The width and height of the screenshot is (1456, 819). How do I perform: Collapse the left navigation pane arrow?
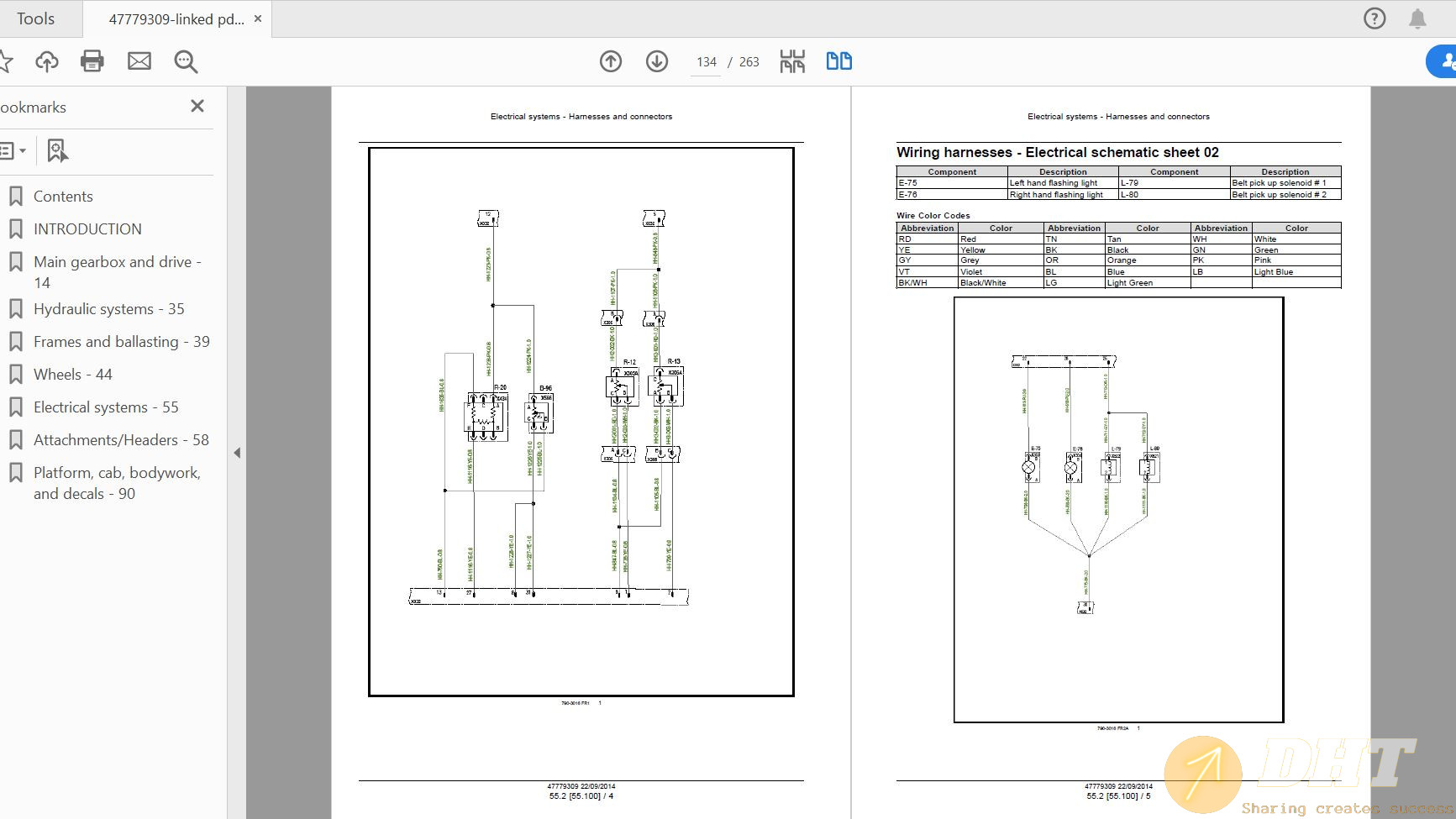coord(237,453)
